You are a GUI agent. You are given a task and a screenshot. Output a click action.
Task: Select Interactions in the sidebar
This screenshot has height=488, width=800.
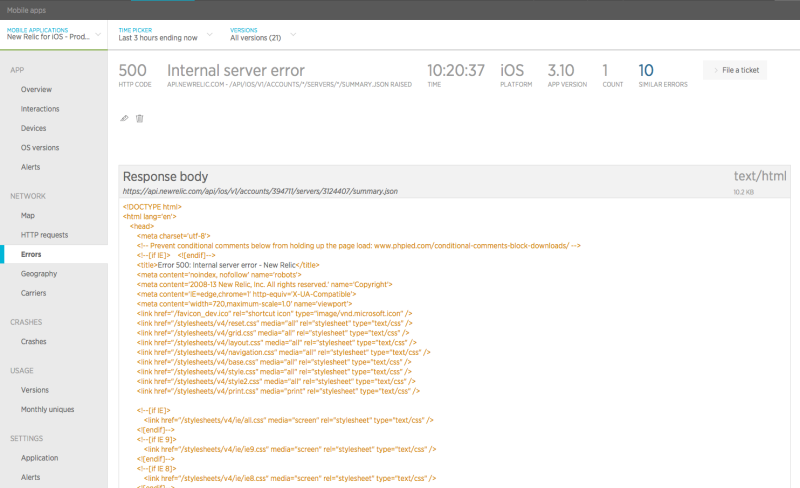pos(40,109)
